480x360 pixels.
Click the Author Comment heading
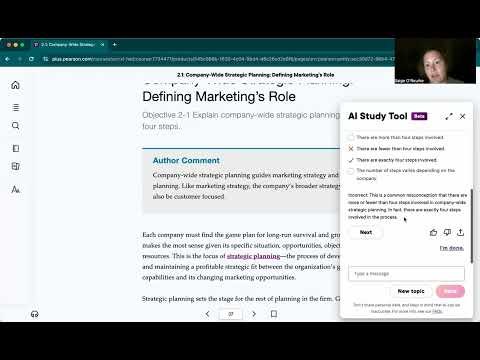click(186, 160)
